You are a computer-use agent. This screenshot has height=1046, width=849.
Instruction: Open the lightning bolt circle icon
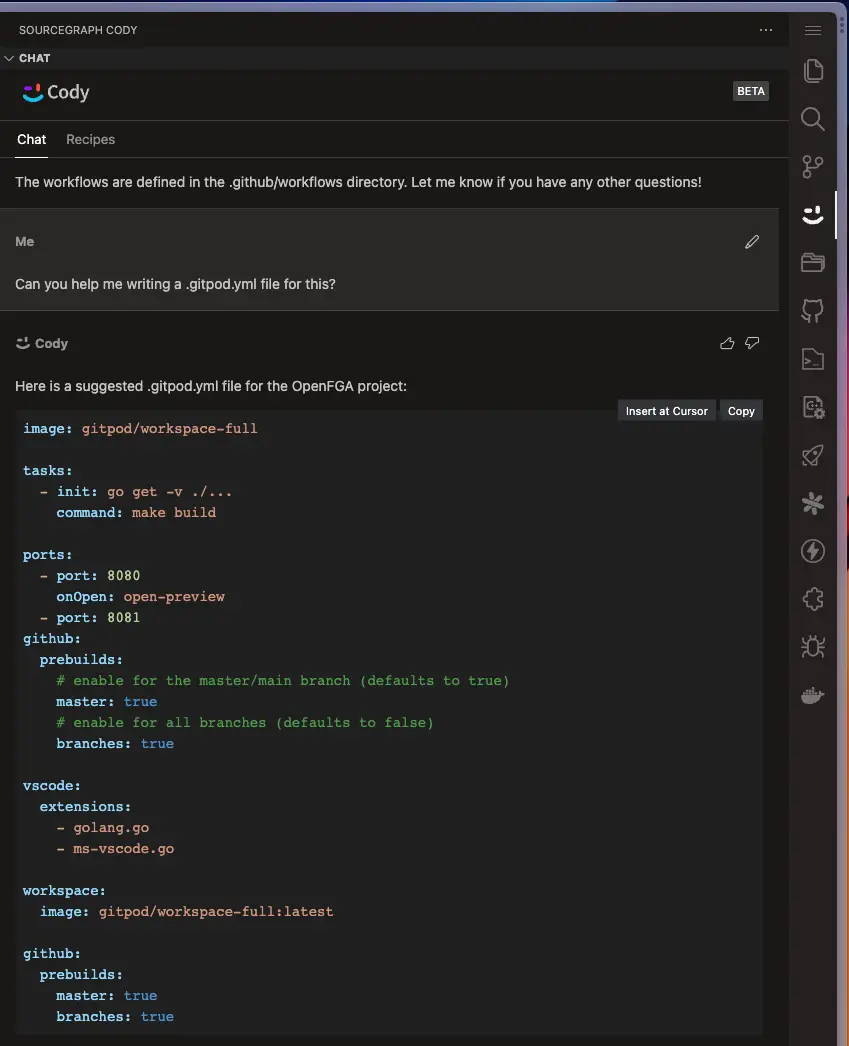[813, 551]
